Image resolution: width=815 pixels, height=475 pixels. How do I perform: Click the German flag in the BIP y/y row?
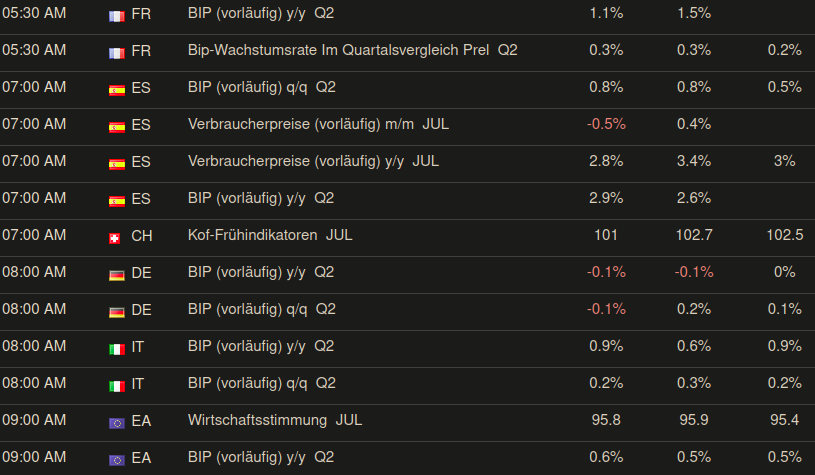pyautogui.click(x=117, y=274)
